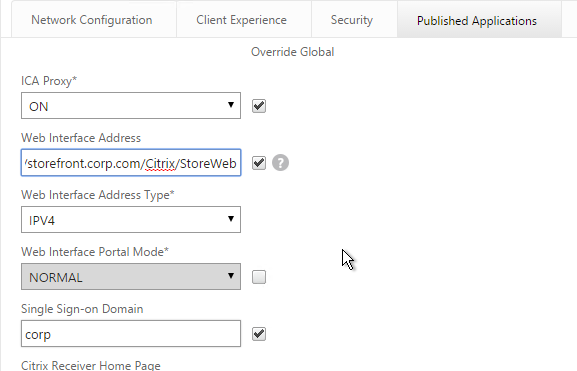This screenshot has width=577, height=371.
Task: Uncheck the ICA Proxy override checkbox
Action: coord(259,106)
